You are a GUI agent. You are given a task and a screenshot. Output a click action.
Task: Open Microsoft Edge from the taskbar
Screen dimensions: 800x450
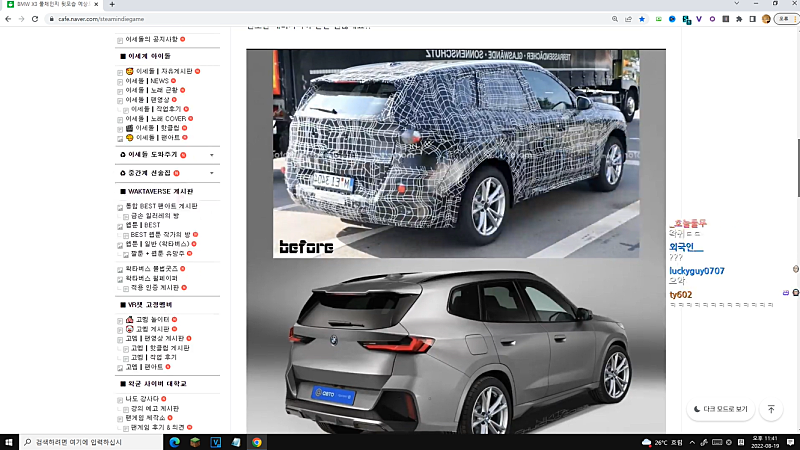pos(174,442)
